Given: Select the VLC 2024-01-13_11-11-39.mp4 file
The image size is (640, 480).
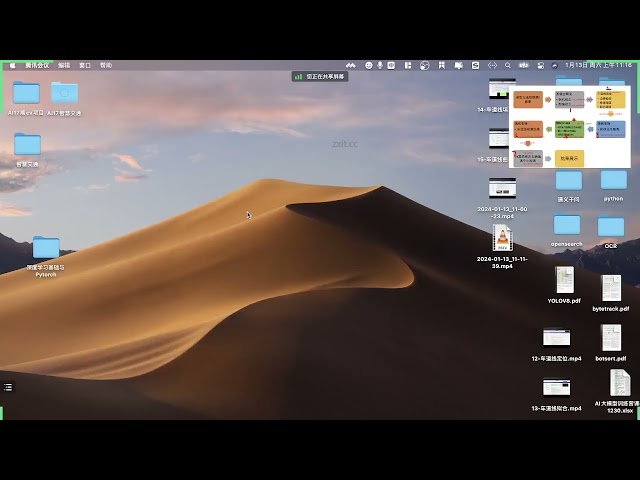Looking at the screenshot, I should tap(502, 238).
